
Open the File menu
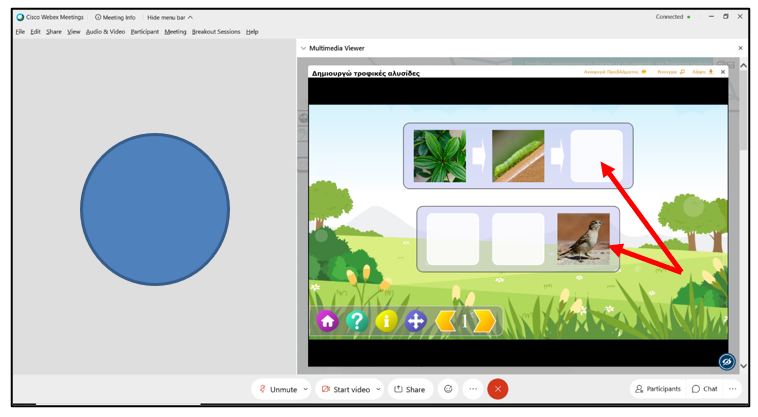click(20, 32)
